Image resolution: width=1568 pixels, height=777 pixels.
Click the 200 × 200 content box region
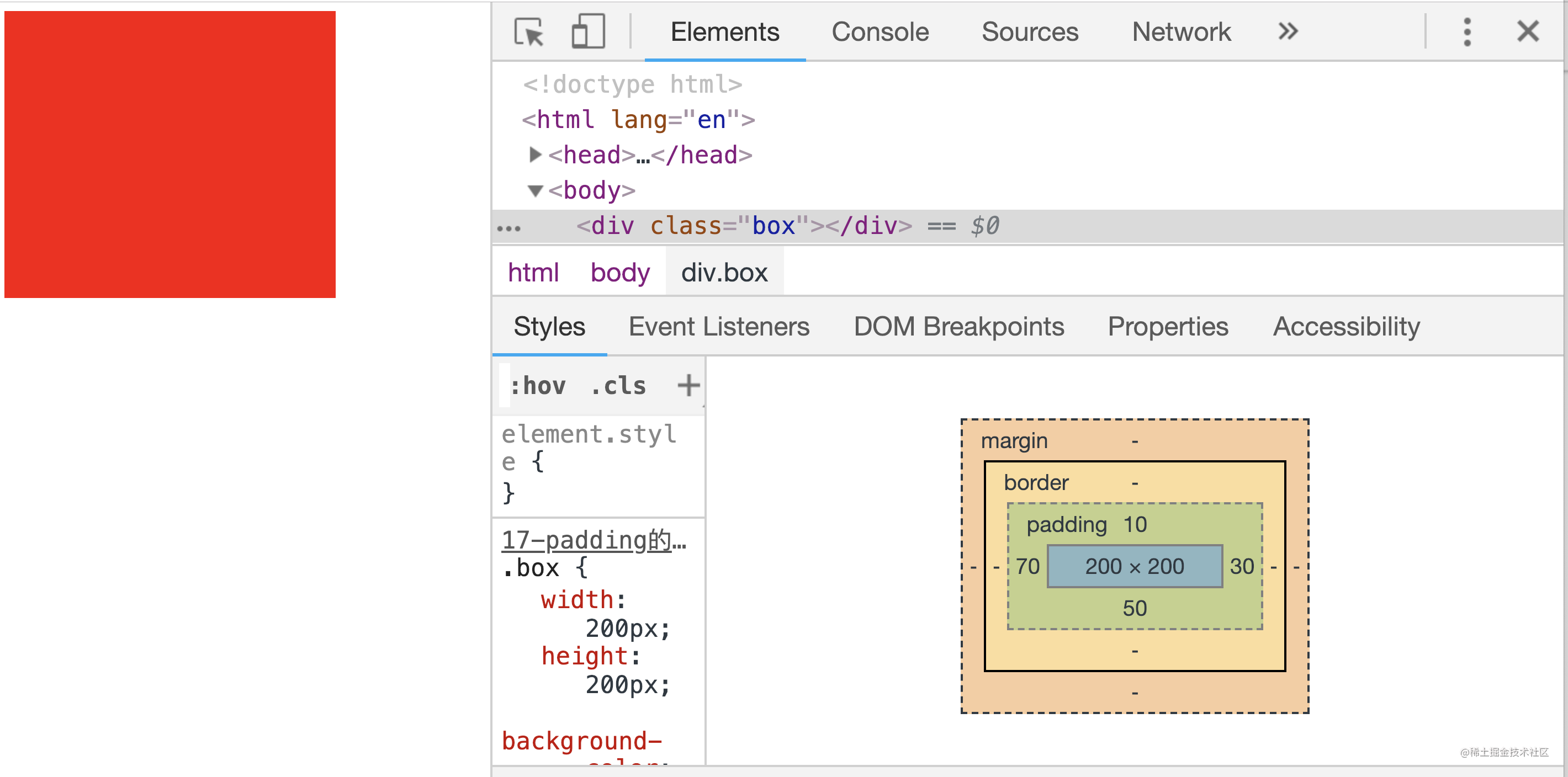coord(1135,567)
